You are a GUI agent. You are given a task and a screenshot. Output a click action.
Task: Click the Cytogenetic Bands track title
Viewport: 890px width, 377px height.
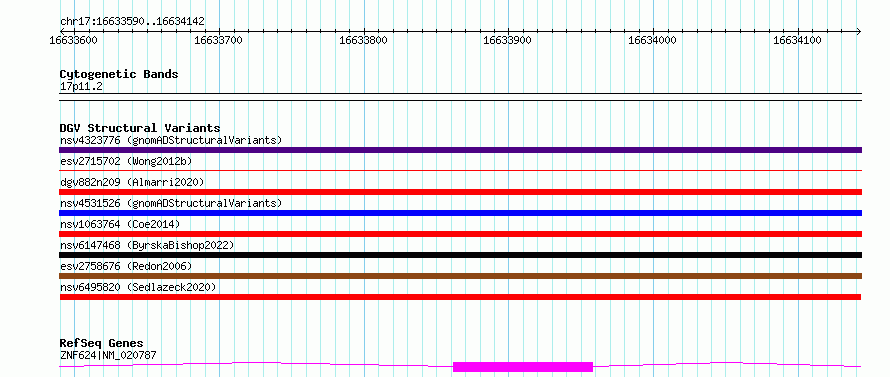119,74
